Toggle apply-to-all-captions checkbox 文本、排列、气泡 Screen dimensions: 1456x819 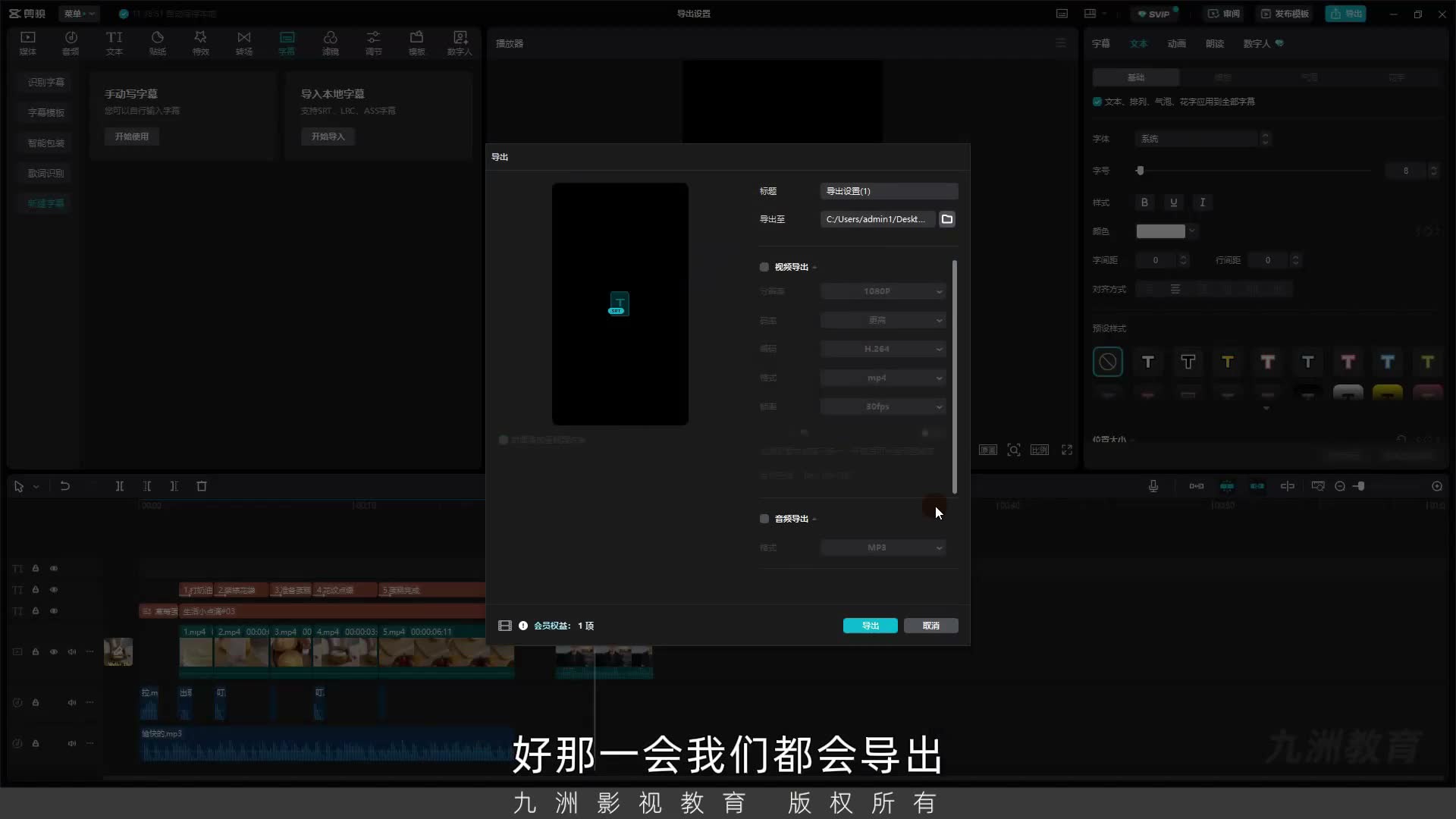tap(1097, 102)
